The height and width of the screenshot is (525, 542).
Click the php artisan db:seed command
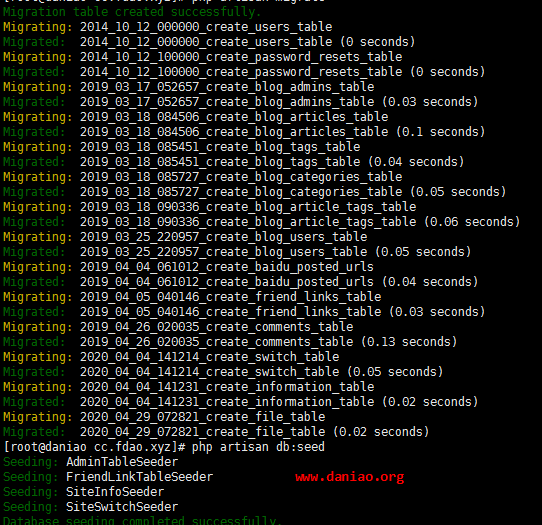coord(258,447)
